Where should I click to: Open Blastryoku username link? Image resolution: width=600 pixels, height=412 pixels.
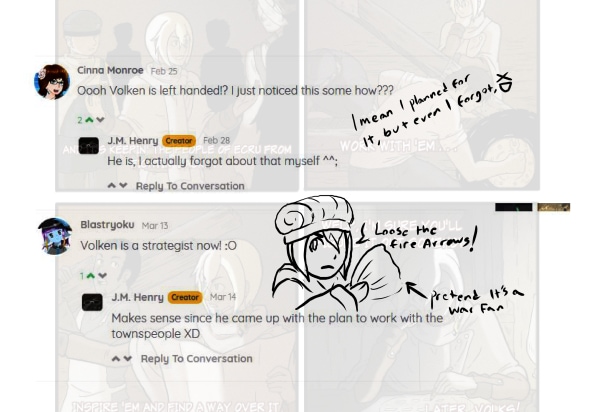tap(108, 225)
